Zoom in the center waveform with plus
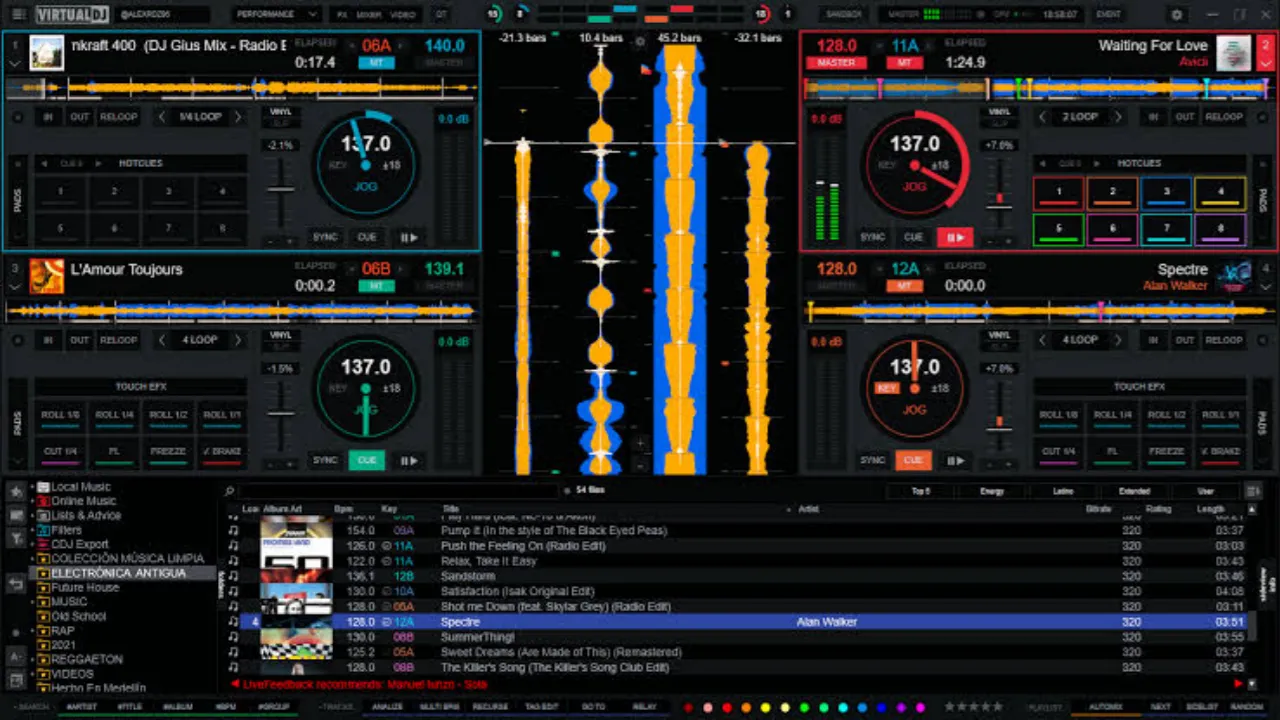The width and height of the screenshot is (1280, 720). [640, 442]
